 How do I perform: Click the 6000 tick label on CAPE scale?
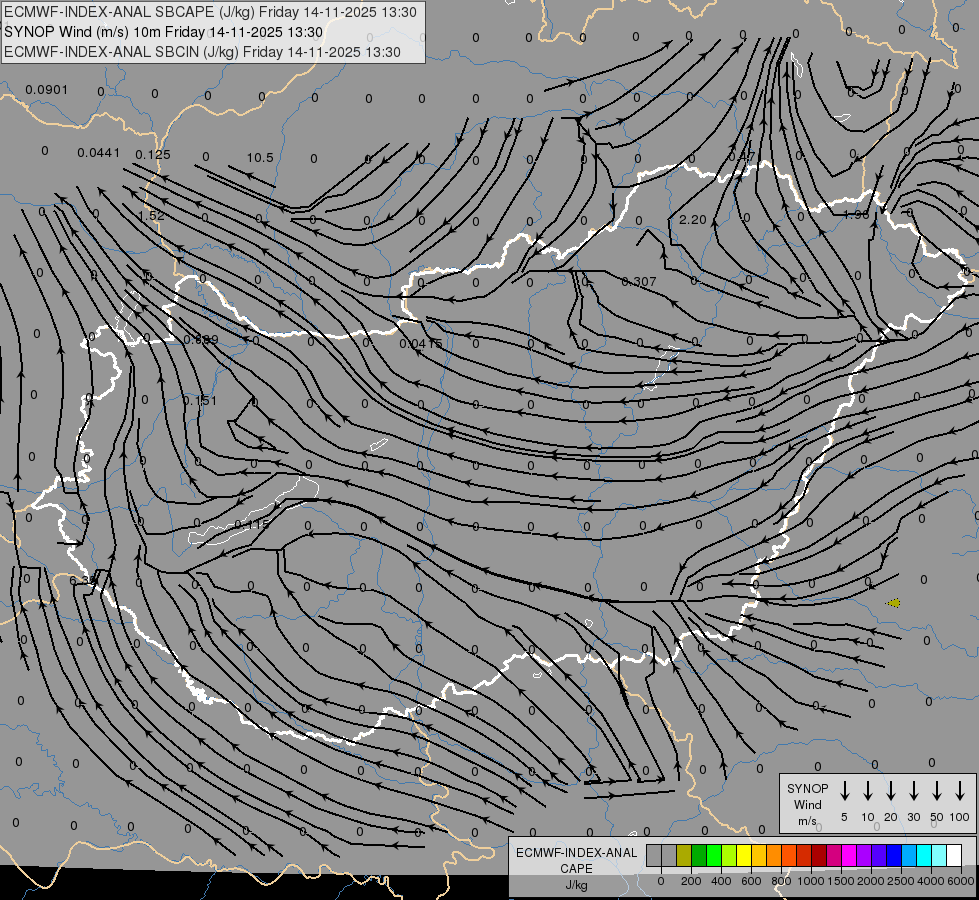point(961,881)
